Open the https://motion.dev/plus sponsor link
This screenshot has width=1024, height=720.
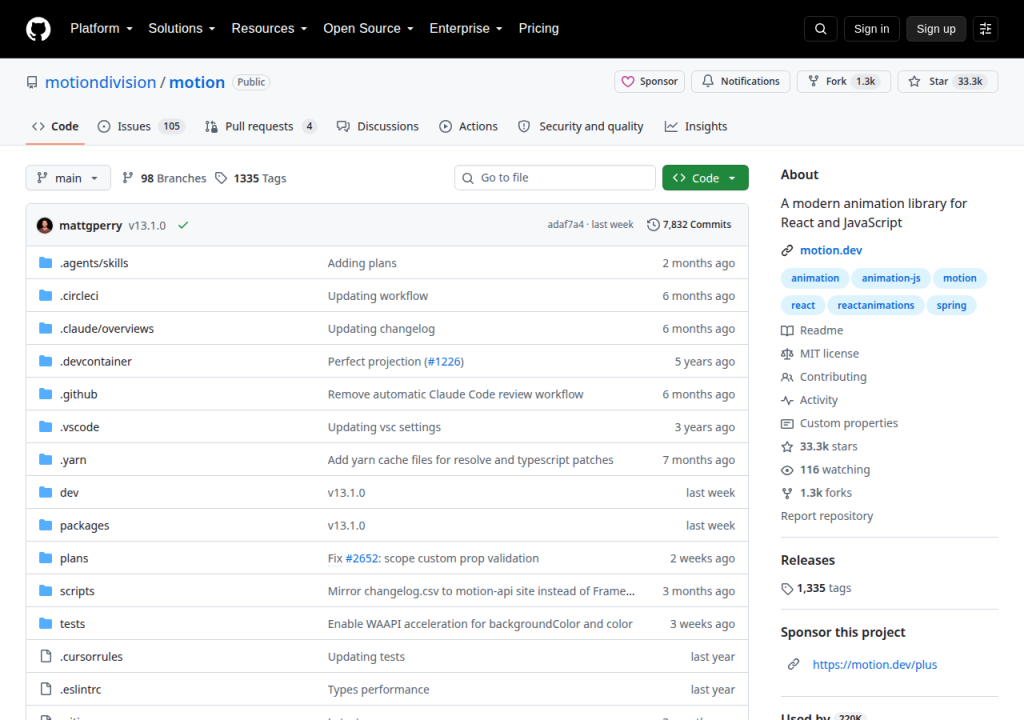pyautogui.click(x=874, y=664)
